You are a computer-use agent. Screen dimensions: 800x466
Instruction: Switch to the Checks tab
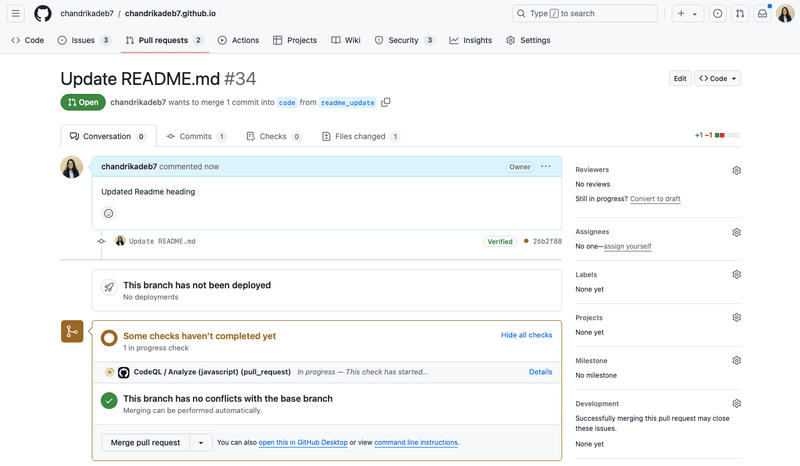[274, 136]
